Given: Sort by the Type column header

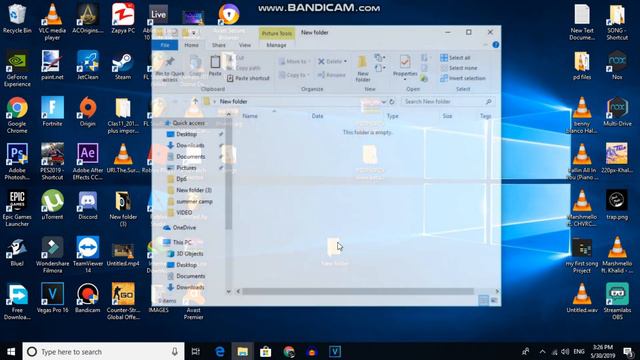Looking at the screenshot, I should pyautogui.click(x=393, y=116).
